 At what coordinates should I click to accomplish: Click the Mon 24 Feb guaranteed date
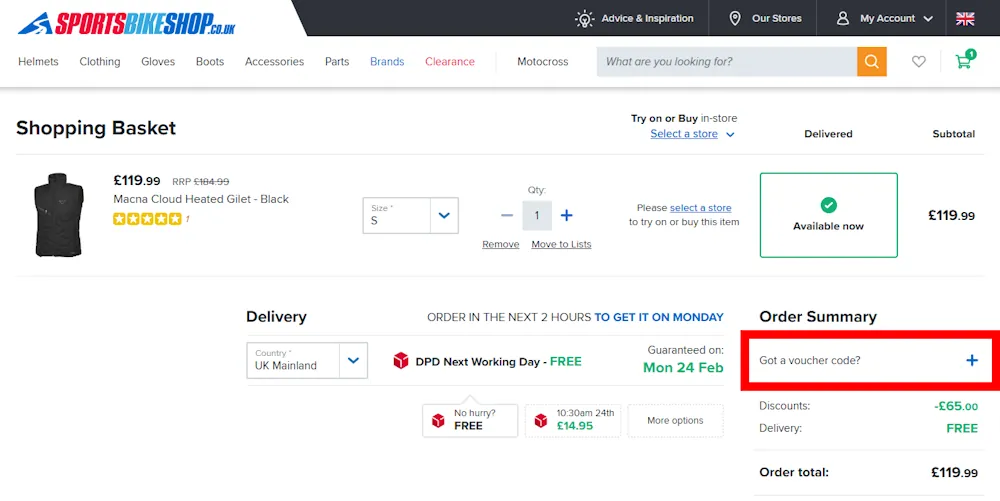(683, 368)
